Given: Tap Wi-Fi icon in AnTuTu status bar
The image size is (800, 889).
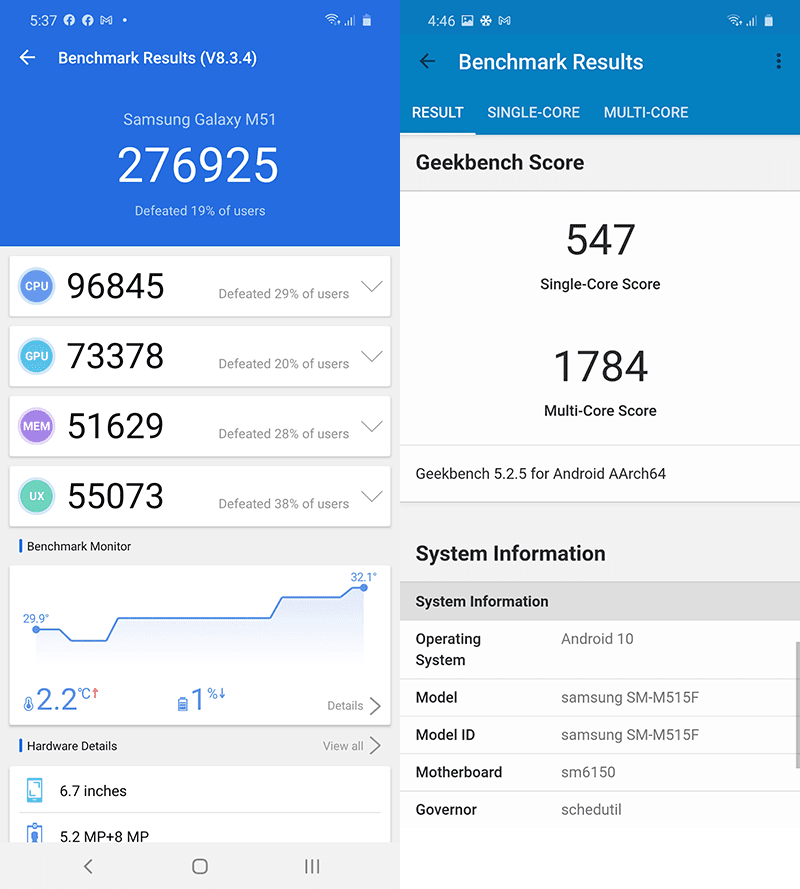Looking at the screenshot, I should (332, 20).
